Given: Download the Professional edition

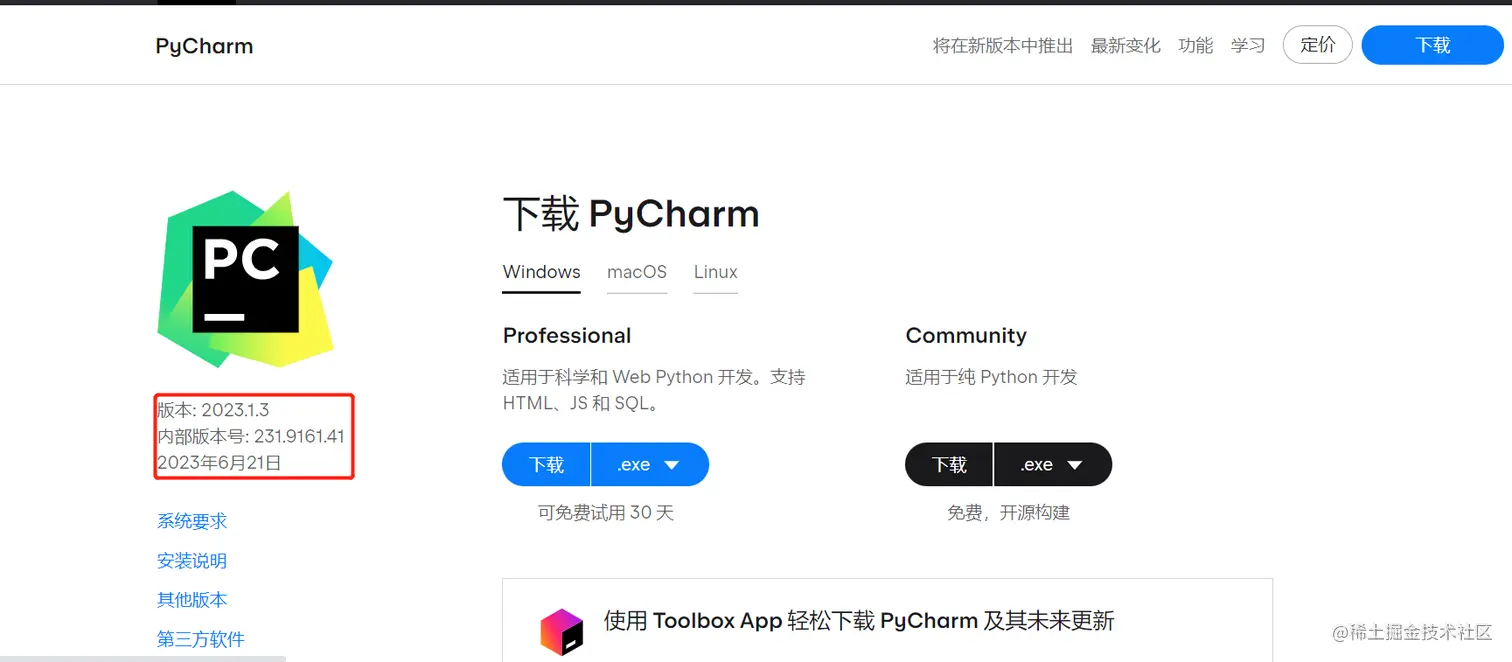Looking at the screenshot, I should (x=547, y=465).
